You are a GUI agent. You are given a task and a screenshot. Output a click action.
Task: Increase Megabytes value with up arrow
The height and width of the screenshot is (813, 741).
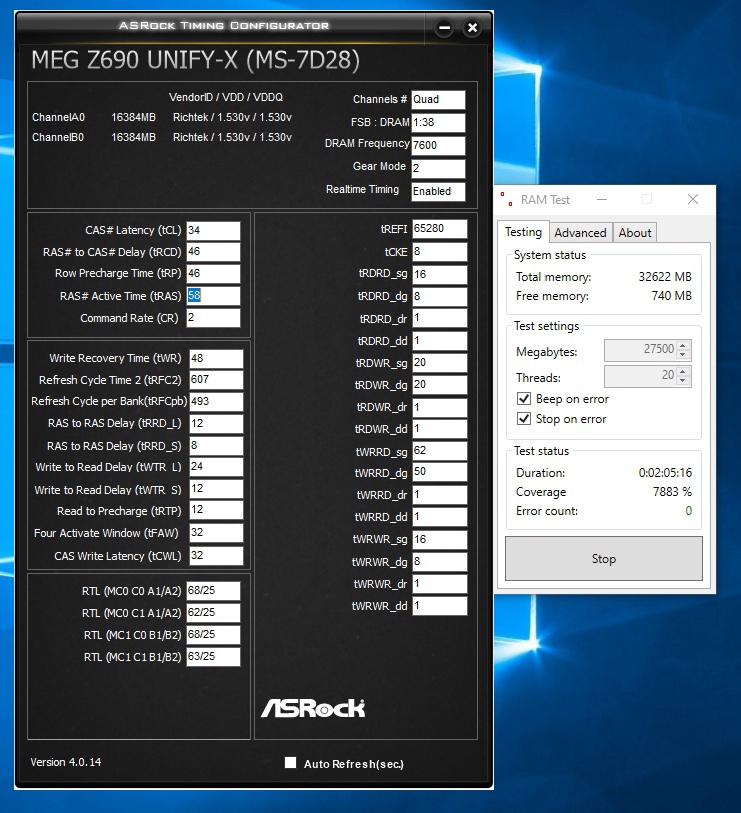tap(683, 346)
